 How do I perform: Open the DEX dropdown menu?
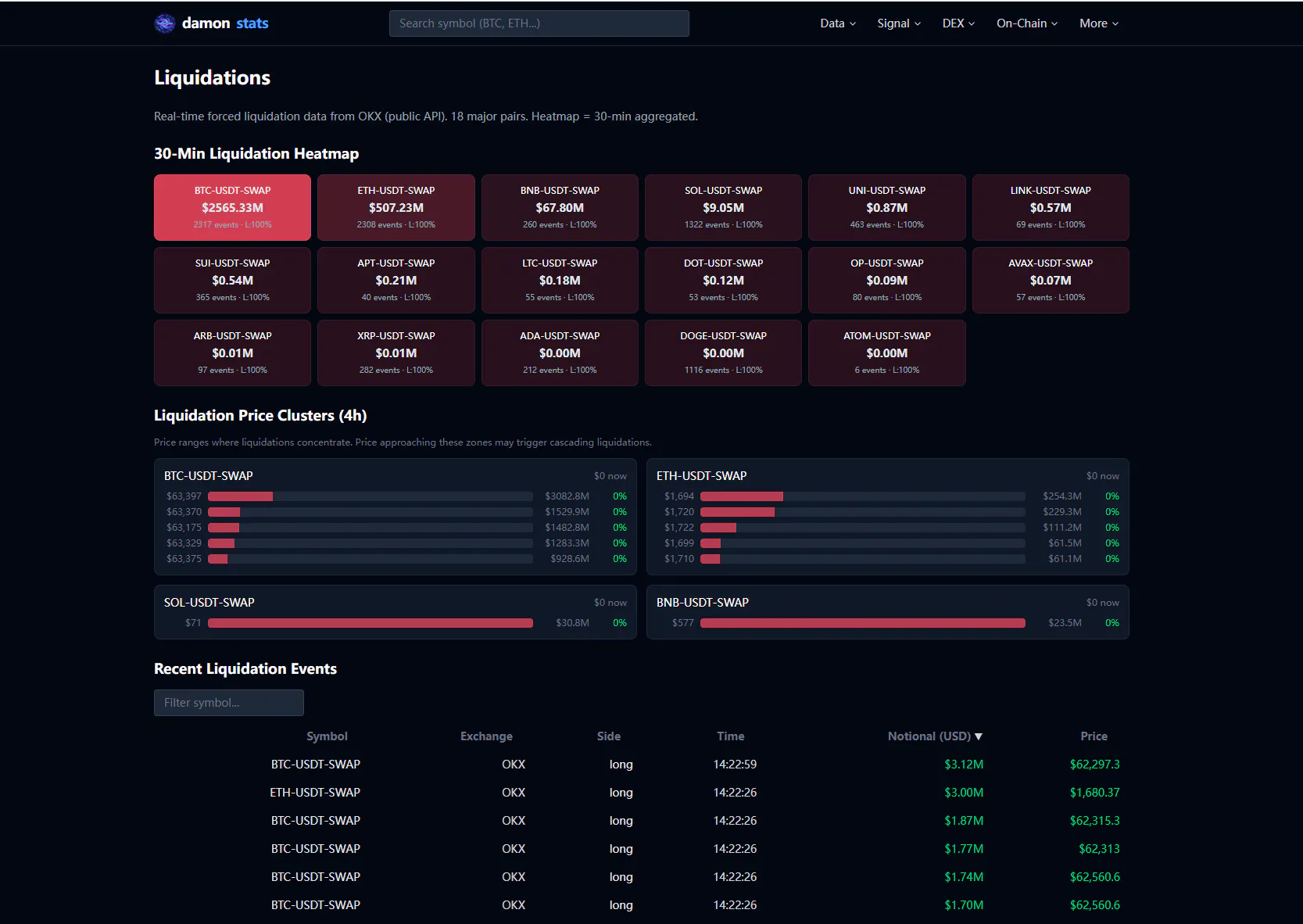coord(958,23)
